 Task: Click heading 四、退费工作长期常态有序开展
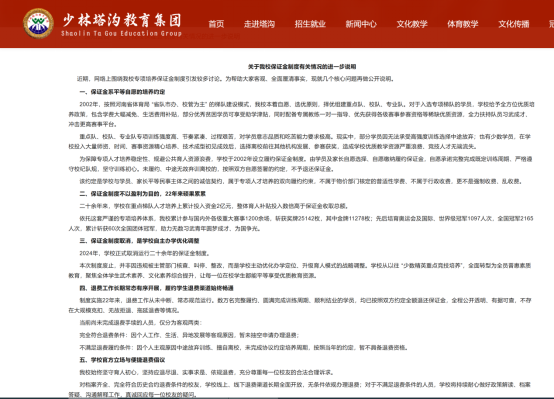tap(156, 288)
